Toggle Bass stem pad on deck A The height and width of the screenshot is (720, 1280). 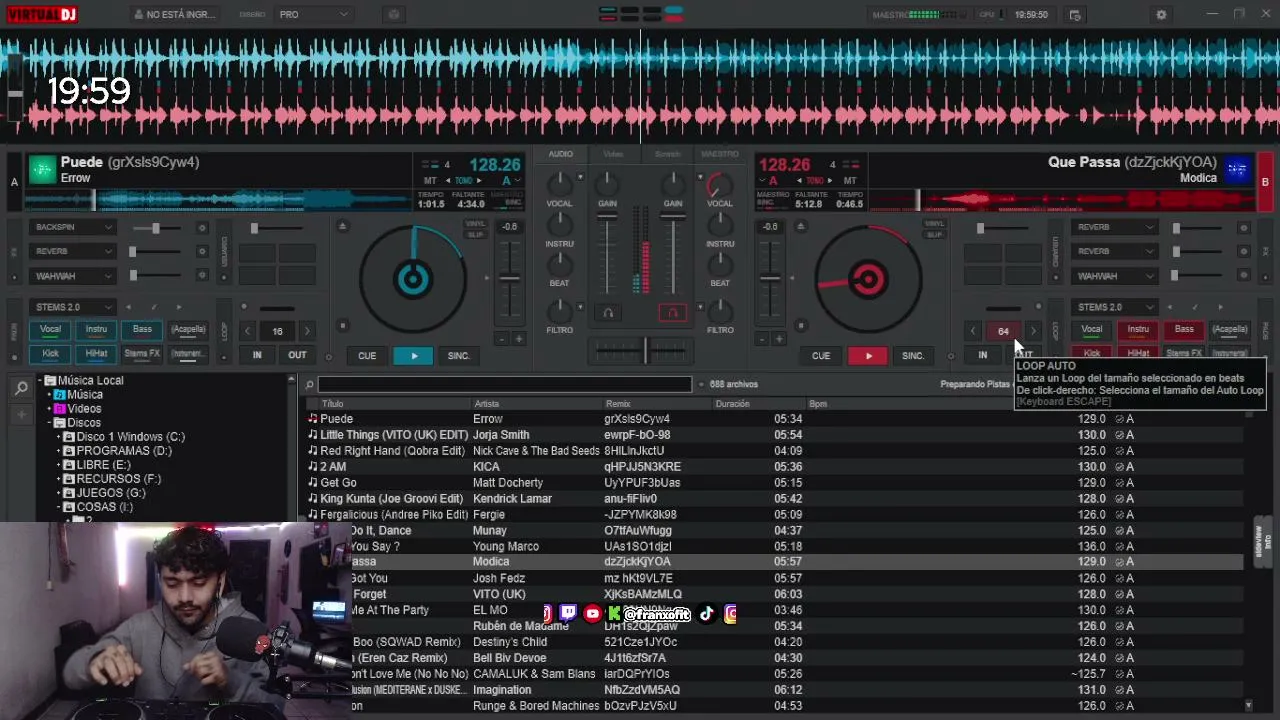142,329
